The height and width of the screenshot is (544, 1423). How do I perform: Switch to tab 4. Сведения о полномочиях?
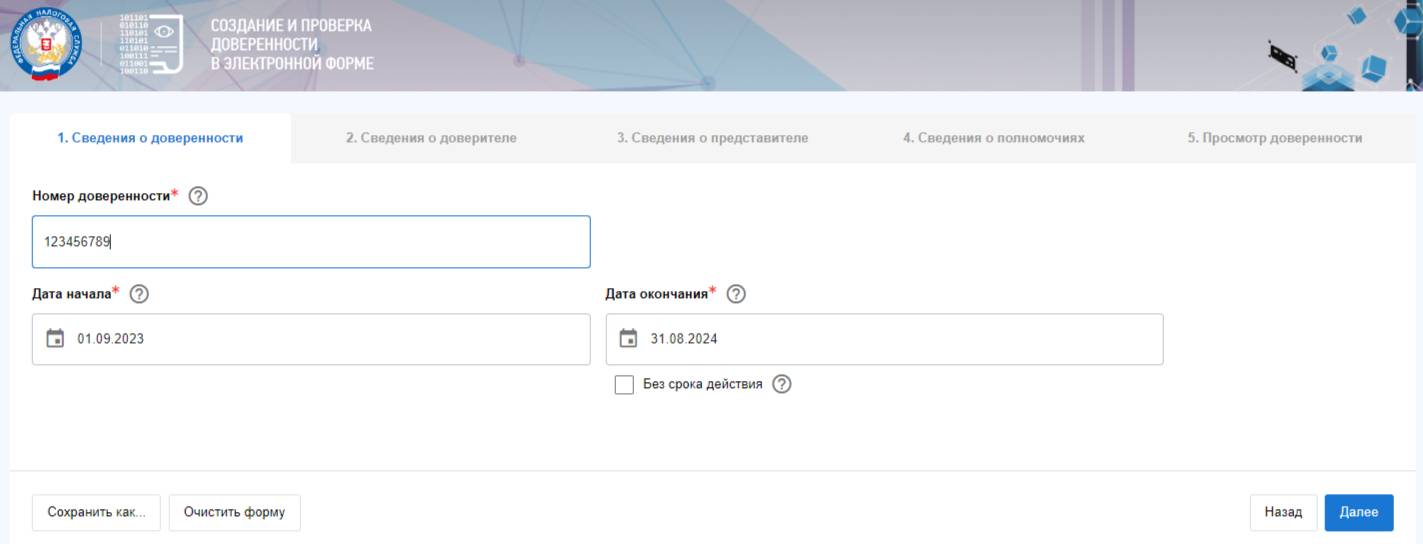(x=993, y=138)
